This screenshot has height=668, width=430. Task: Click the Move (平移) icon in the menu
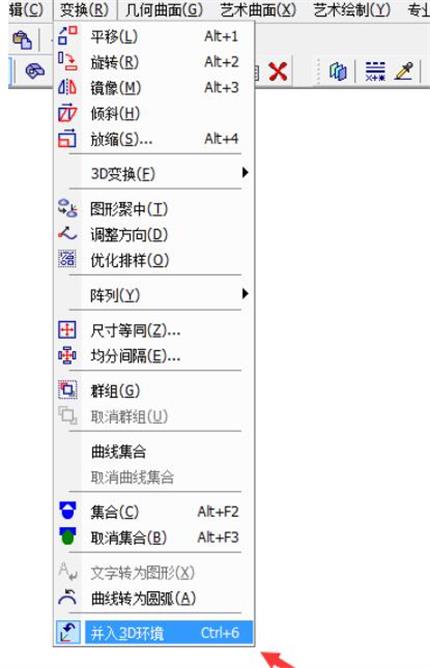(68, 35)
